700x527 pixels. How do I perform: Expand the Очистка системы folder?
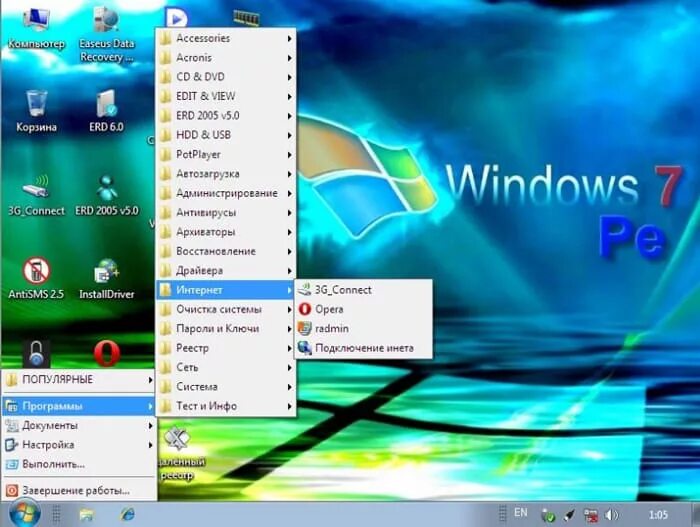click(x=226, y=309)
